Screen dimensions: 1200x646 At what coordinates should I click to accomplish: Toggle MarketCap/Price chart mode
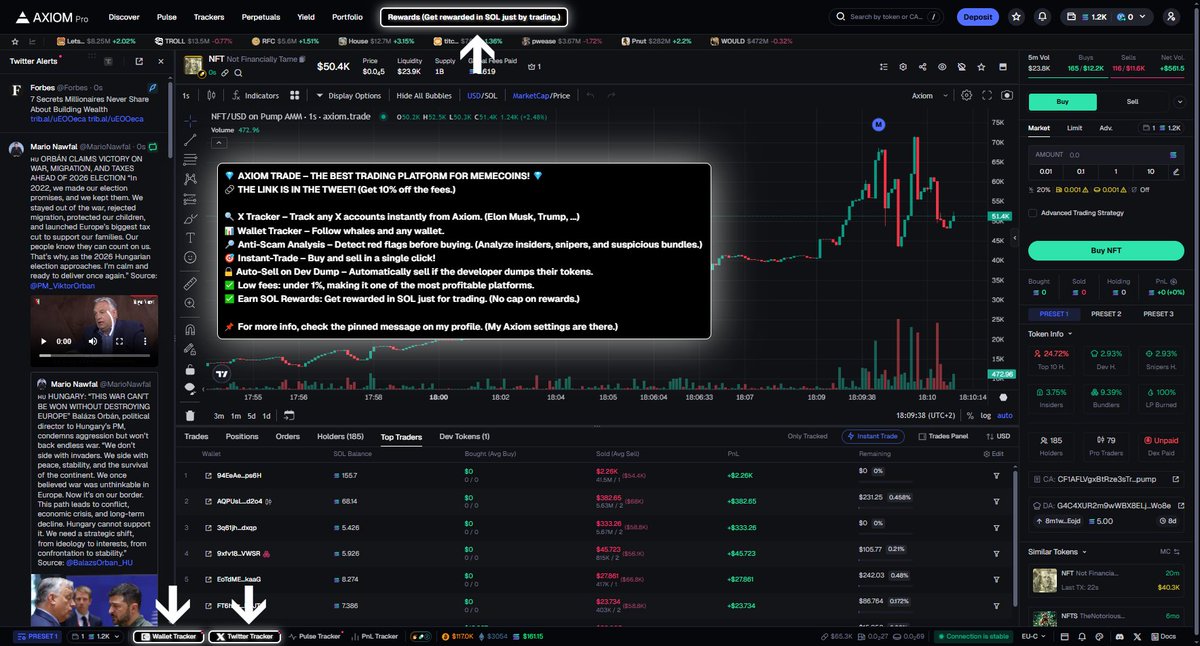click(x=541, y=96)
